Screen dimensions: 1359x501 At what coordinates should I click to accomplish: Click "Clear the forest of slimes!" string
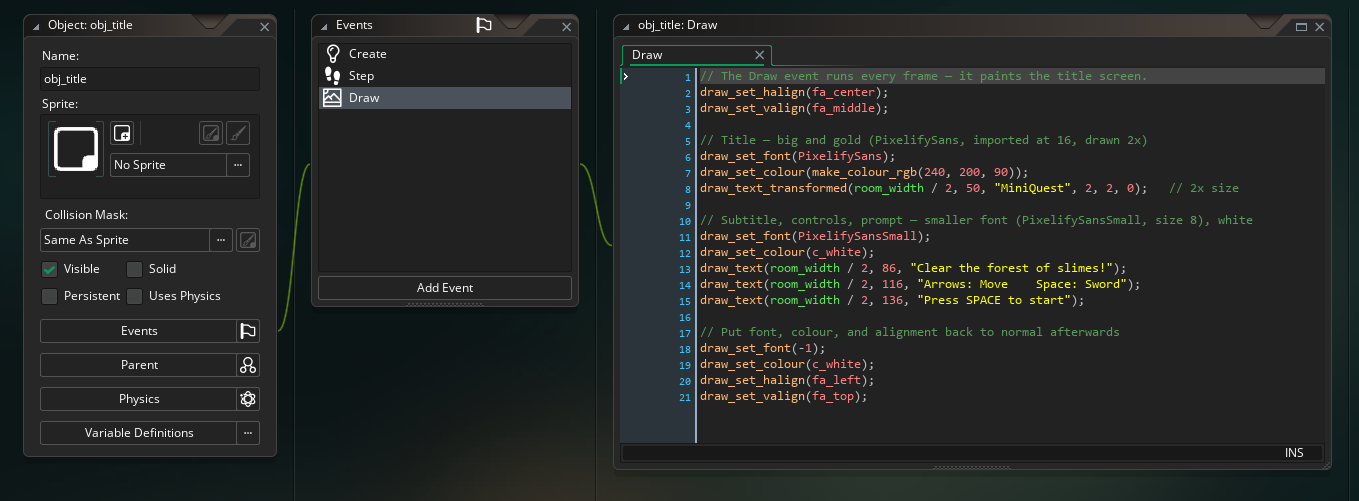click(x=1014, y=268)
